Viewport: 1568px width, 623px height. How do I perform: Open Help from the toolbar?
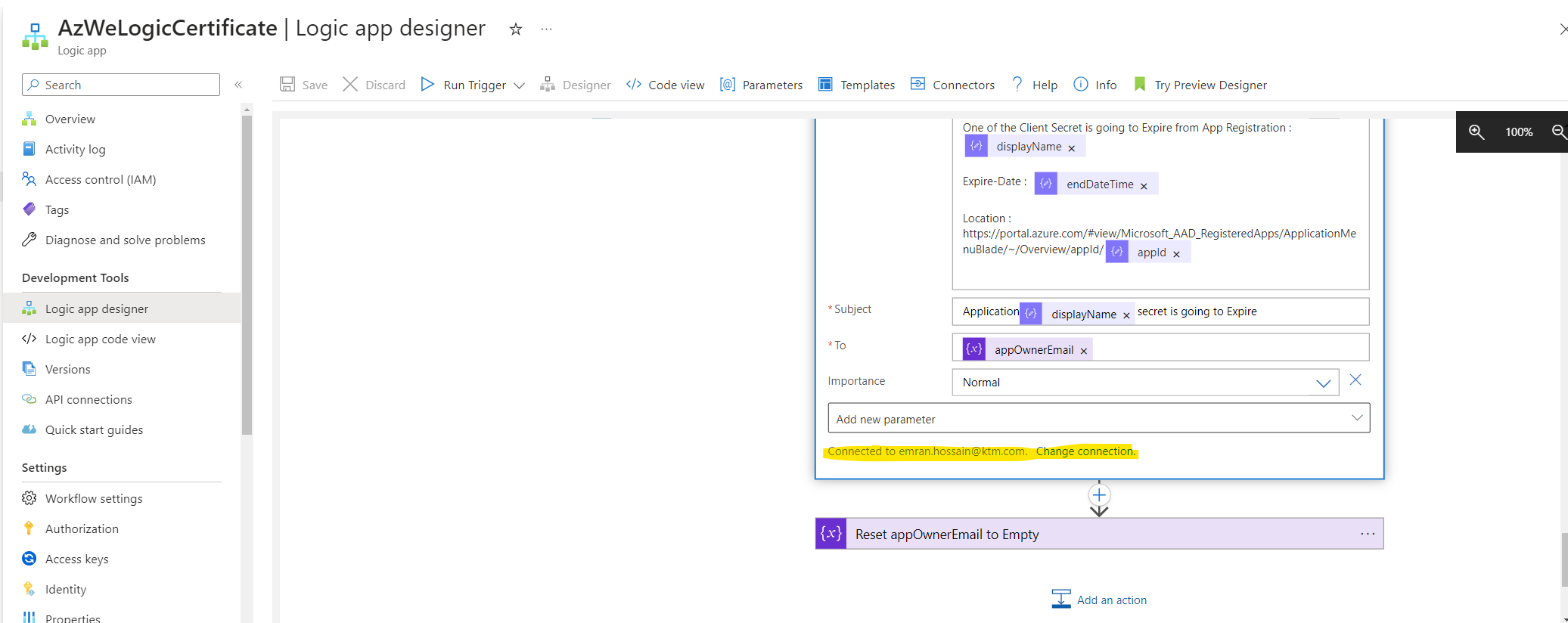pos(1034,85)
